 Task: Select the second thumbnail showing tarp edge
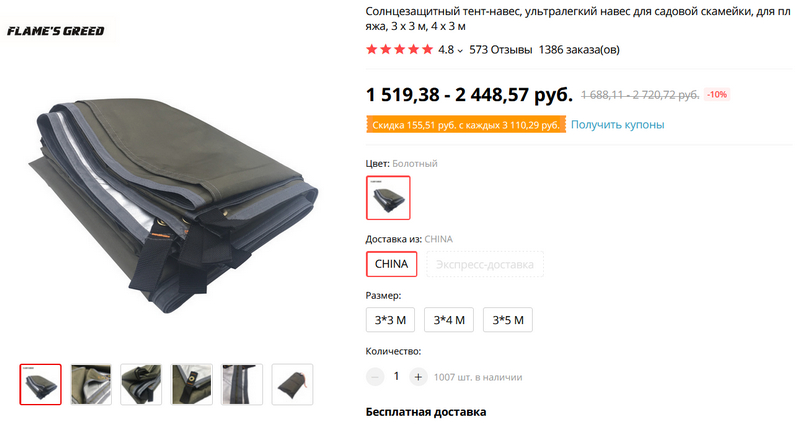(91, 384)
